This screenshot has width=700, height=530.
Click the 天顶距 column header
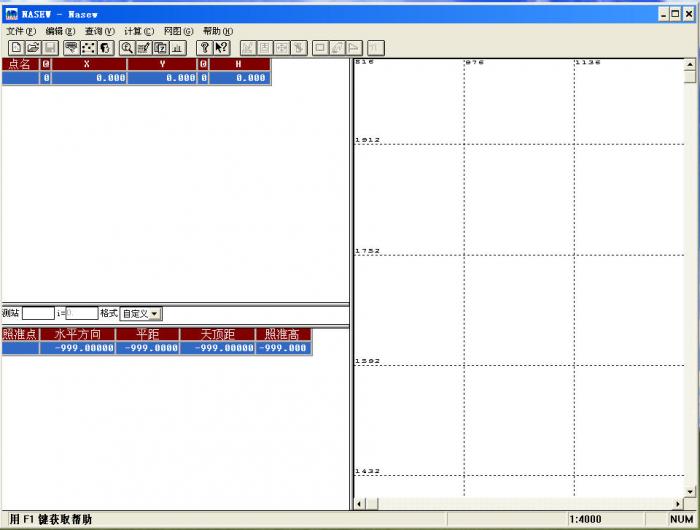tap(217, 334)
